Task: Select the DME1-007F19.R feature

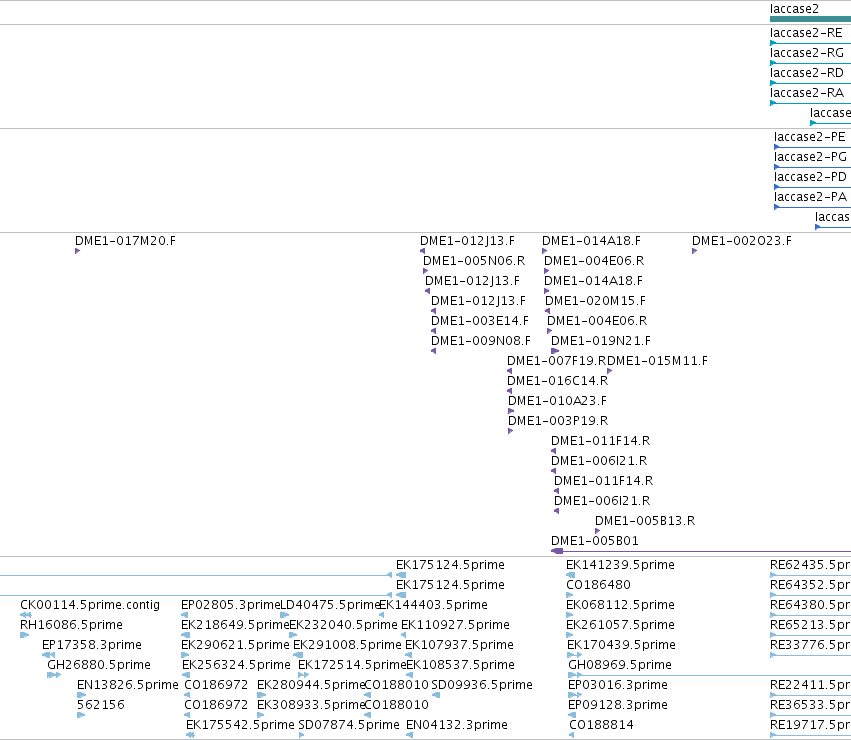Action: 556,361
